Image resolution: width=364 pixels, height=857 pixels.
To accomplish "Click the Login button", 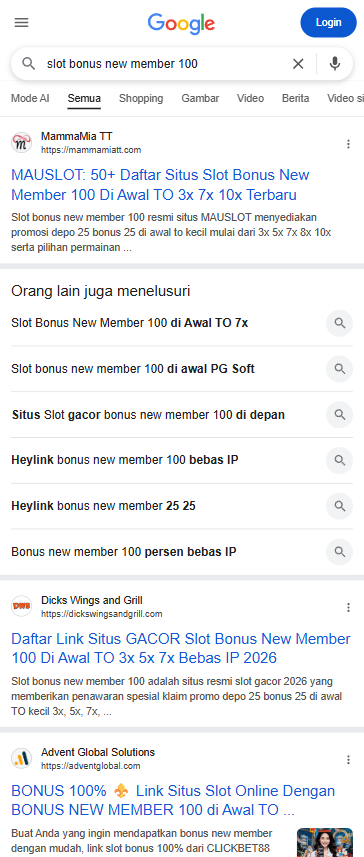I will pos(328,22).
